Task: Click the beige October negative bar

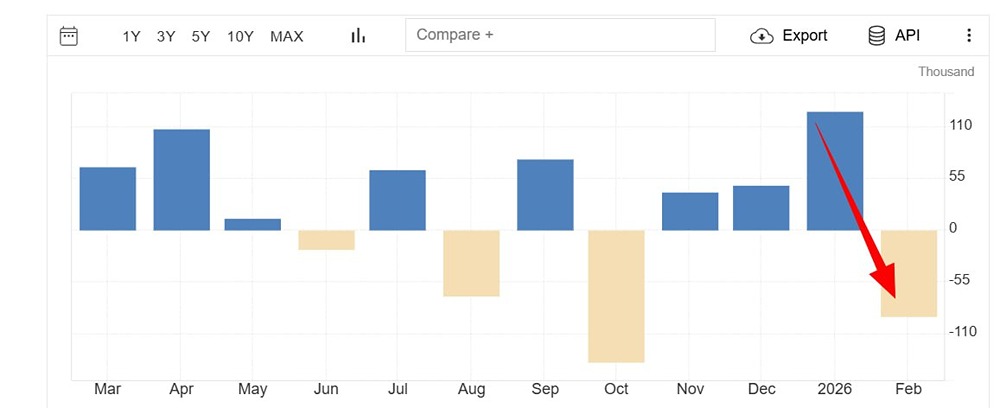Action: click(616, 296)
